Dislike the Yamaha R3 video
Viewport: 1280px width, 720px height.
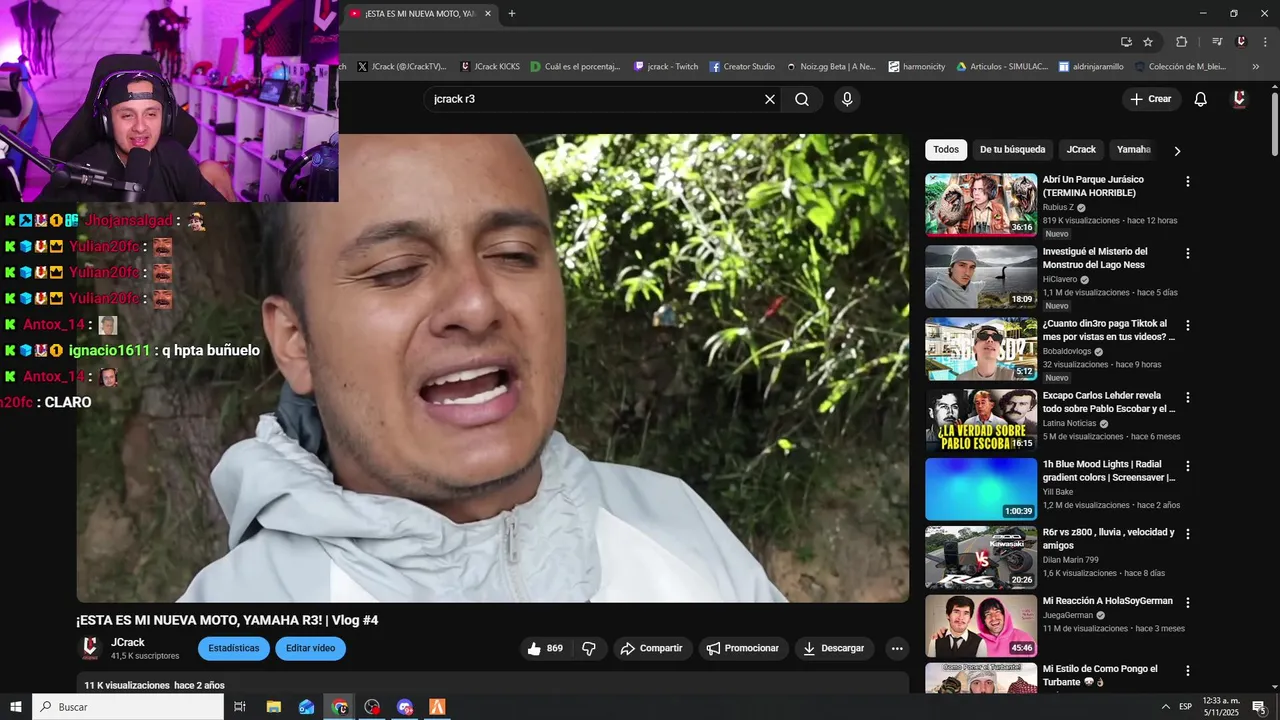589,648
